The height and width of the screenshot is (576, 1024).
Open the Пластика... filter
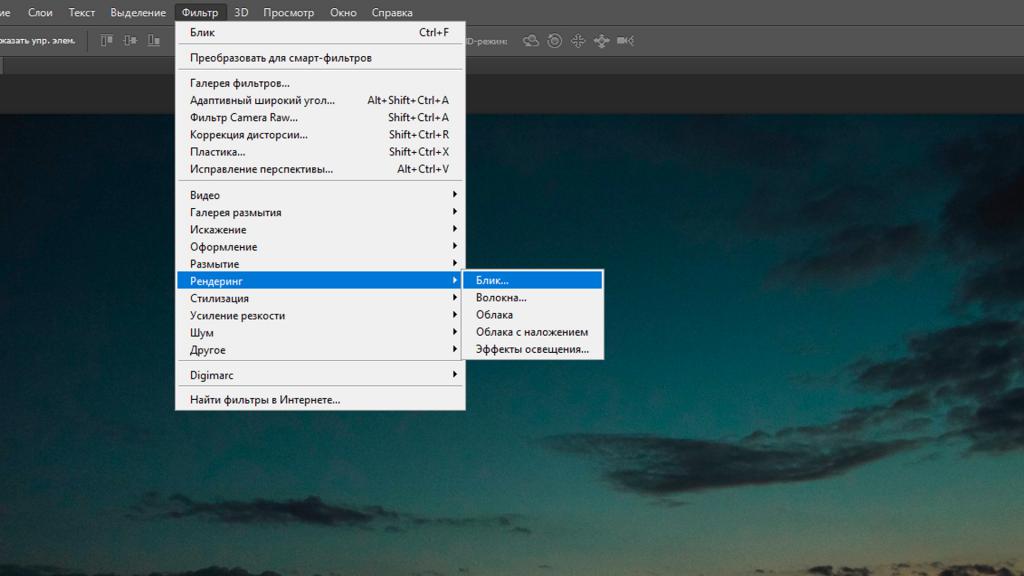pos(320,152)
